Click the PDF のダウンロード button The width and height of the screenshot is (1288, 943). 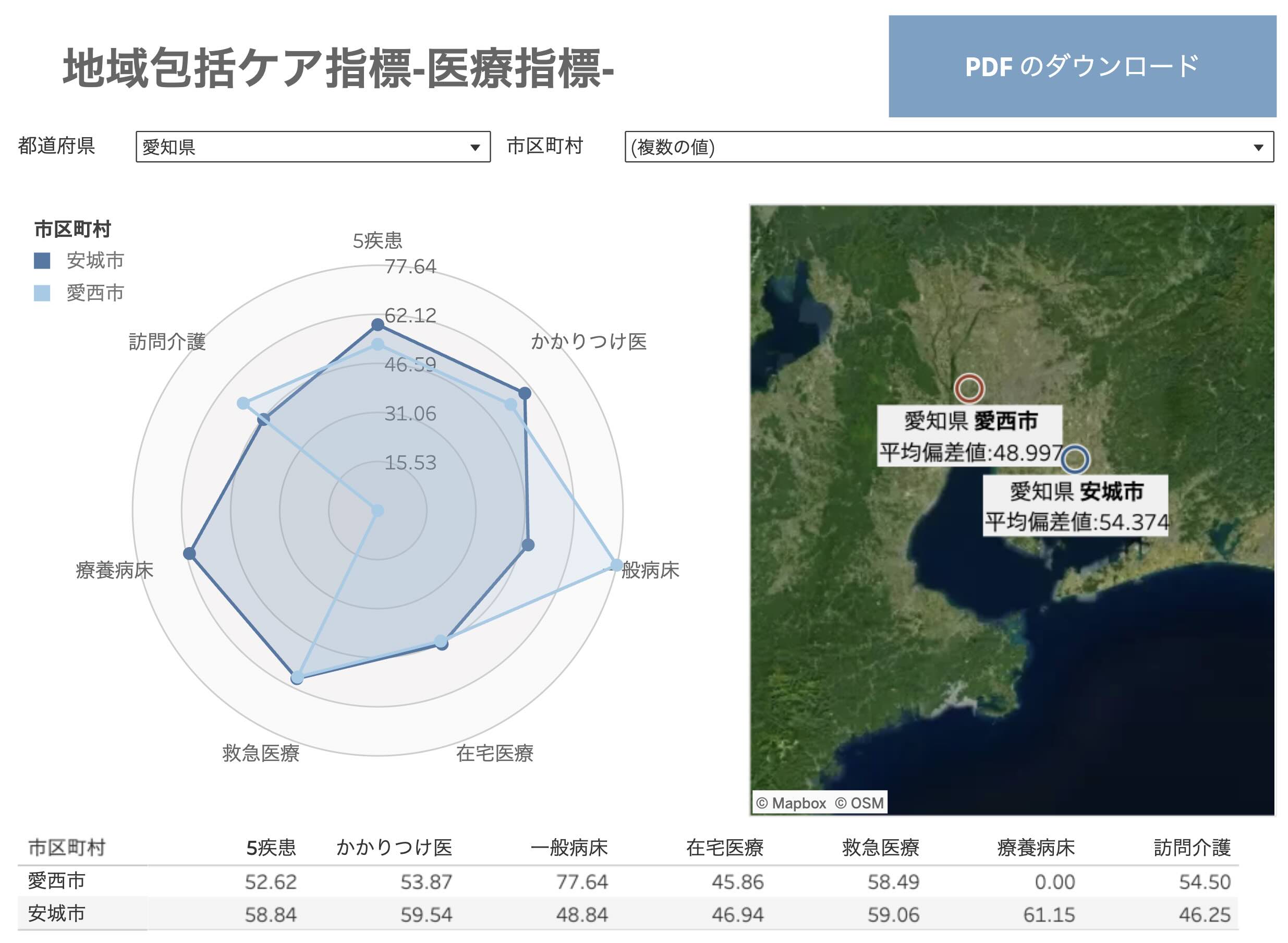(1082, 66)
